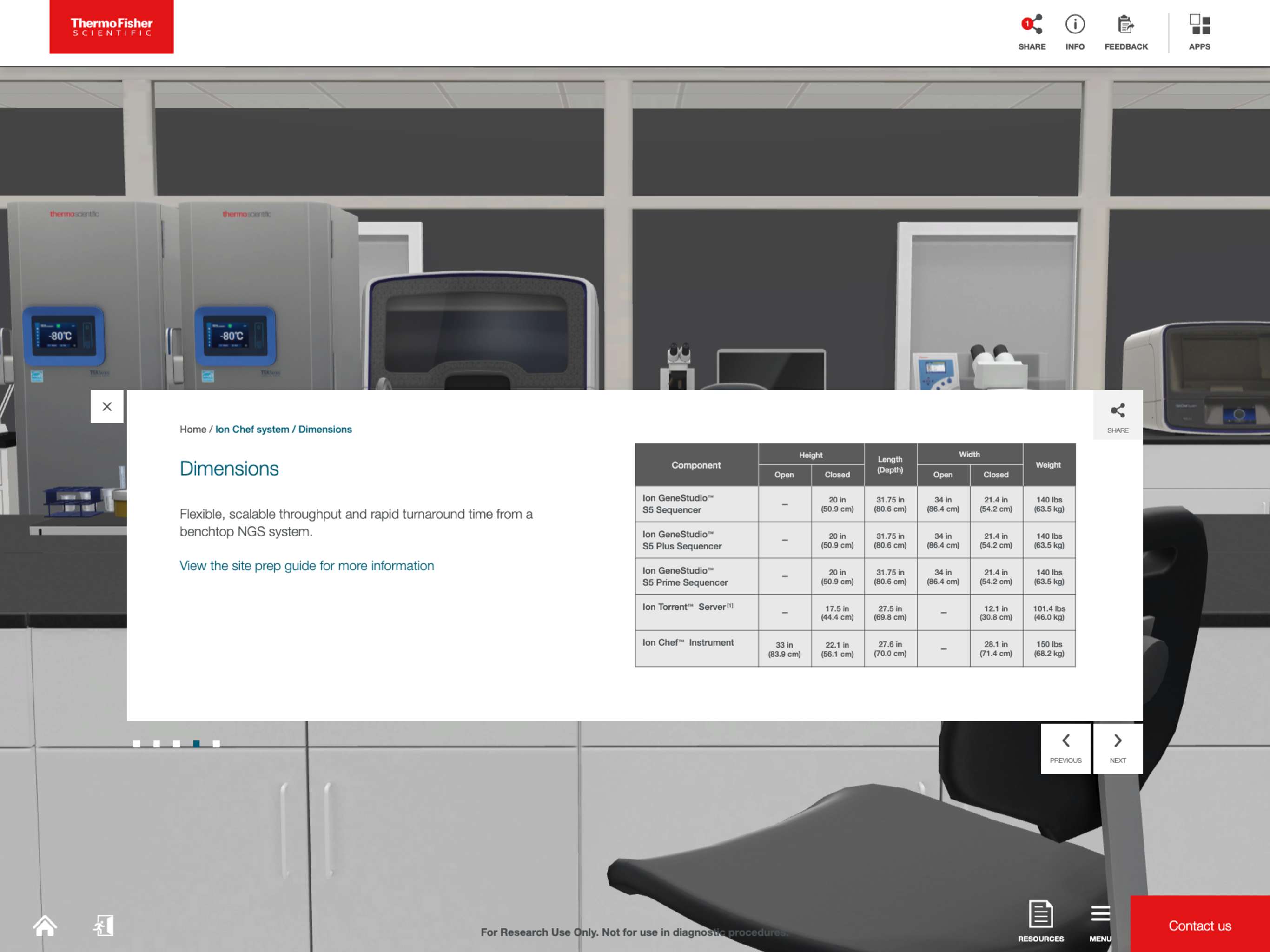
Task: Click the Width column header
Action: tap(969, 454)
